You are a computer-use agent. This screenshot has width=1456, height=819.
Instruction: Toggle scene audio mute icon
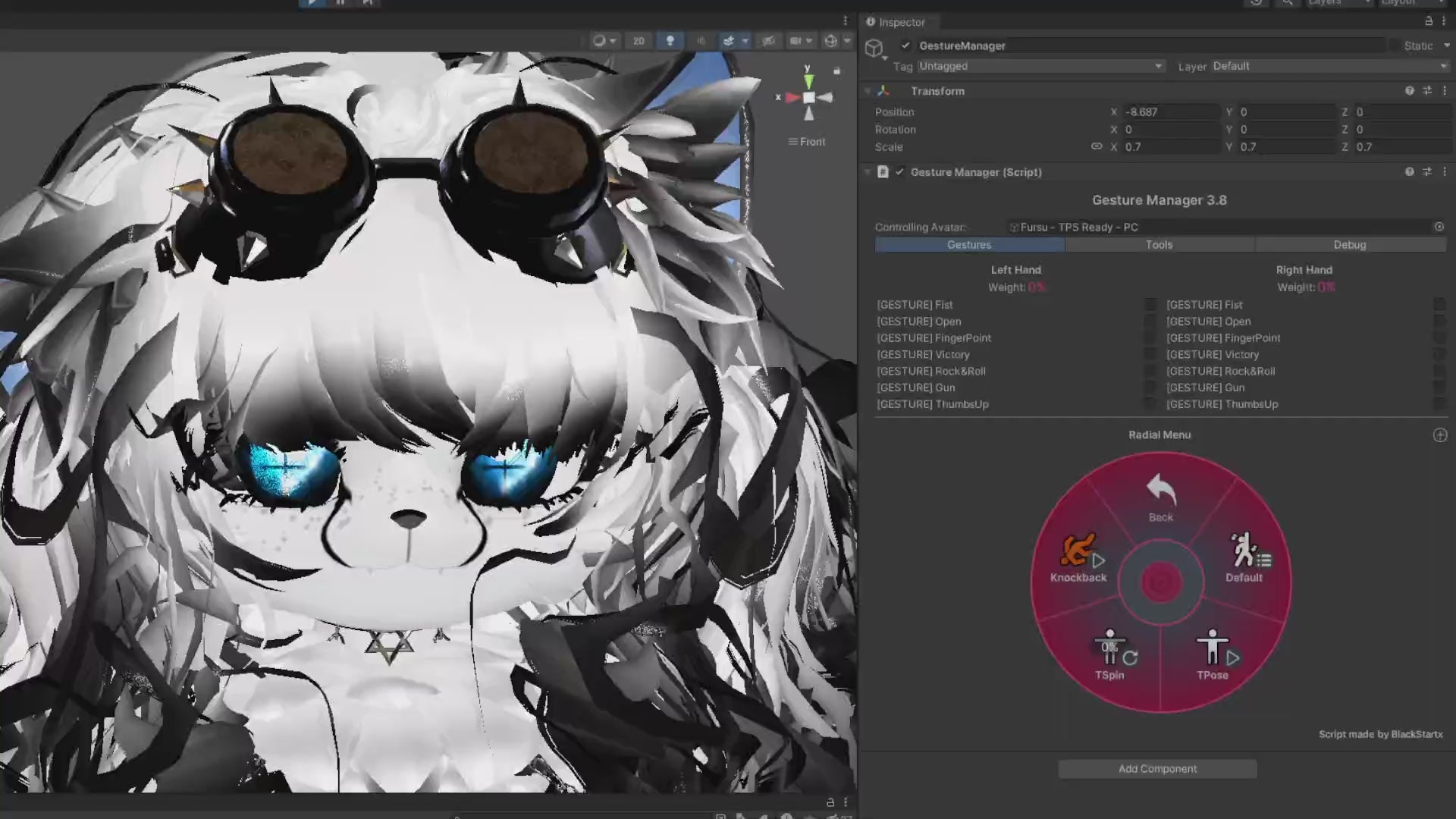point(701,41)
